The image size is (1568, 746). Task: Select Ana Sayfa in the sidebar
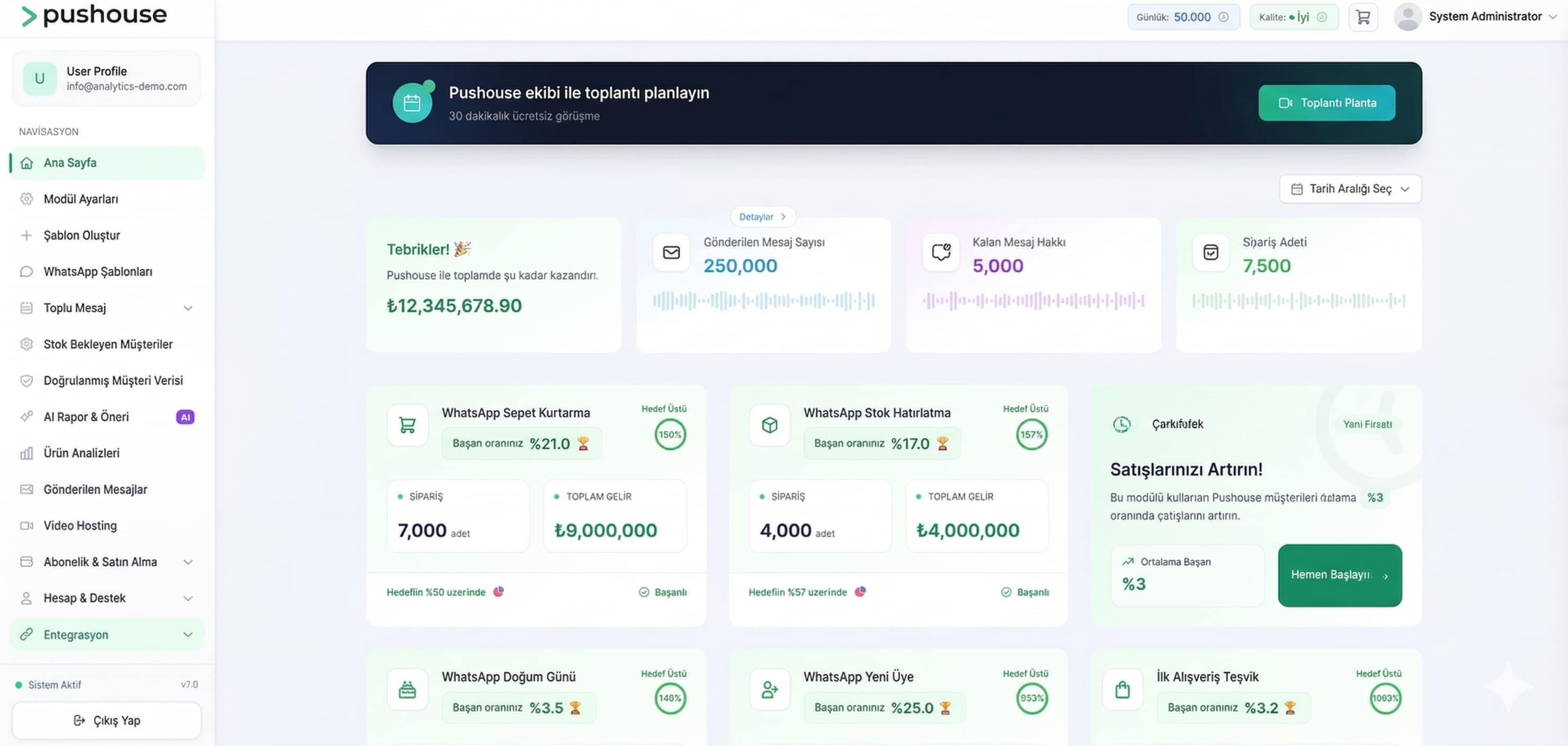pyautogui.click(x=69, y=163)
